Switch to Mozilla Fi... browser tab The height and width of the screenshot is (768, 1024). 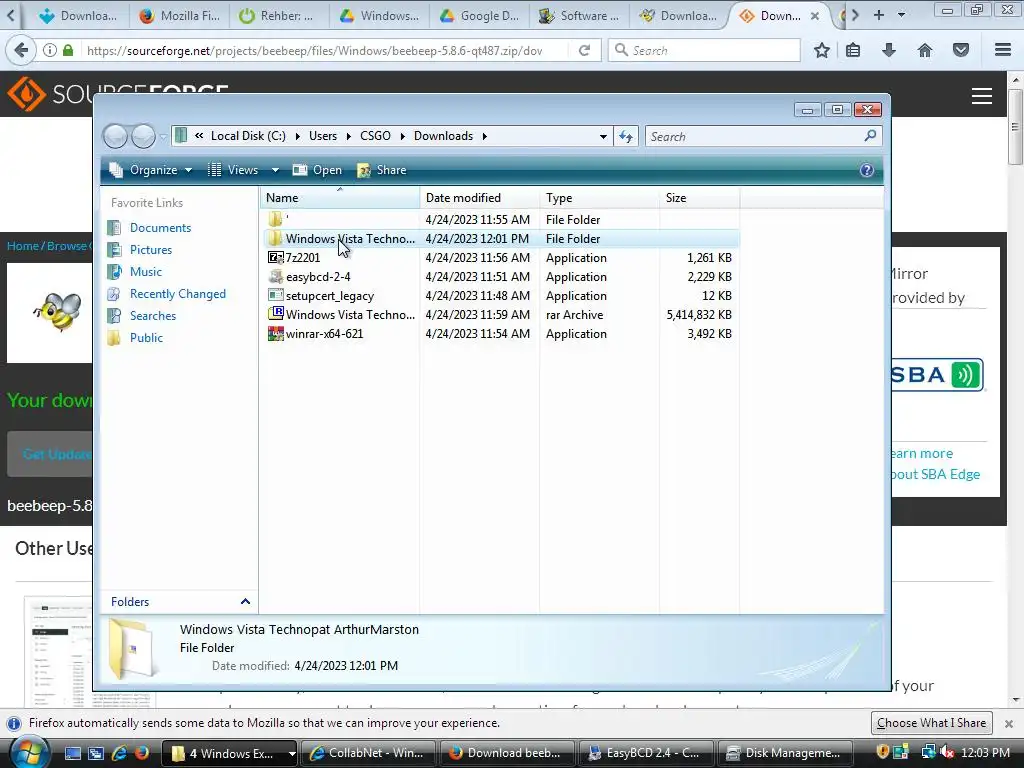click(x=180, y=16)
